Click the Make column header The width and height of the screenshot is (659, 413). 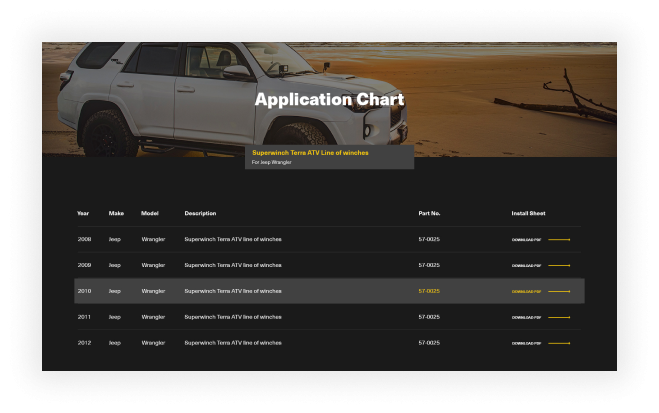pyautogui.click(x=116, y=213)
